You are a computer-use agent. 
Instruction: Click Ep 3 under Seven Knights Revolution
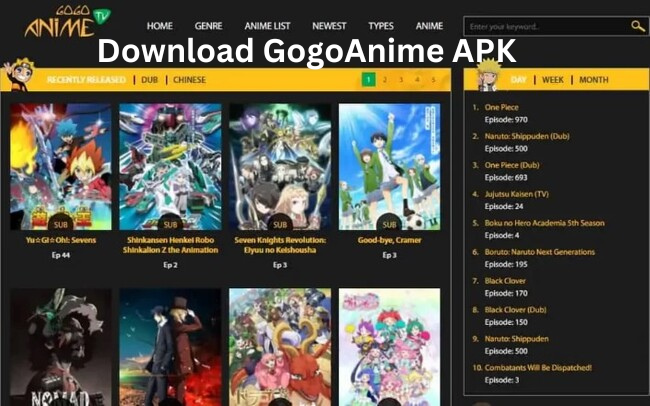point(280,265)
